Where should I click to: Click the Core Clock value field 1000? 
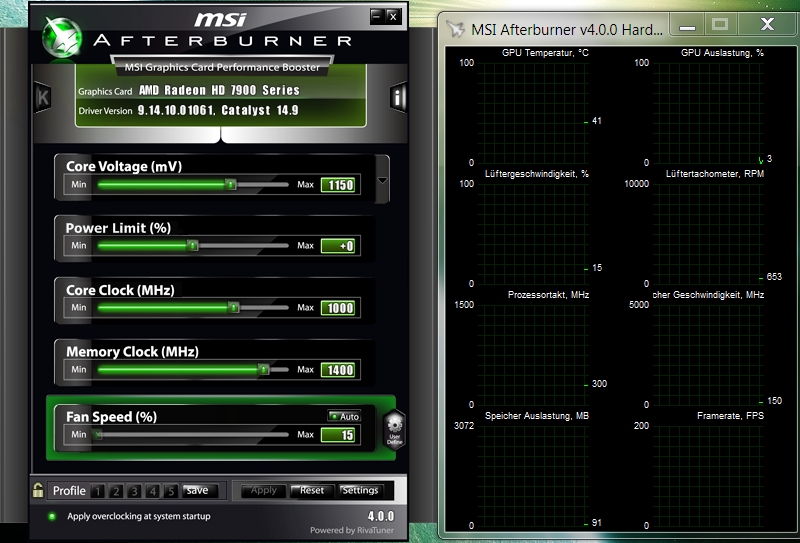point(338,308)
